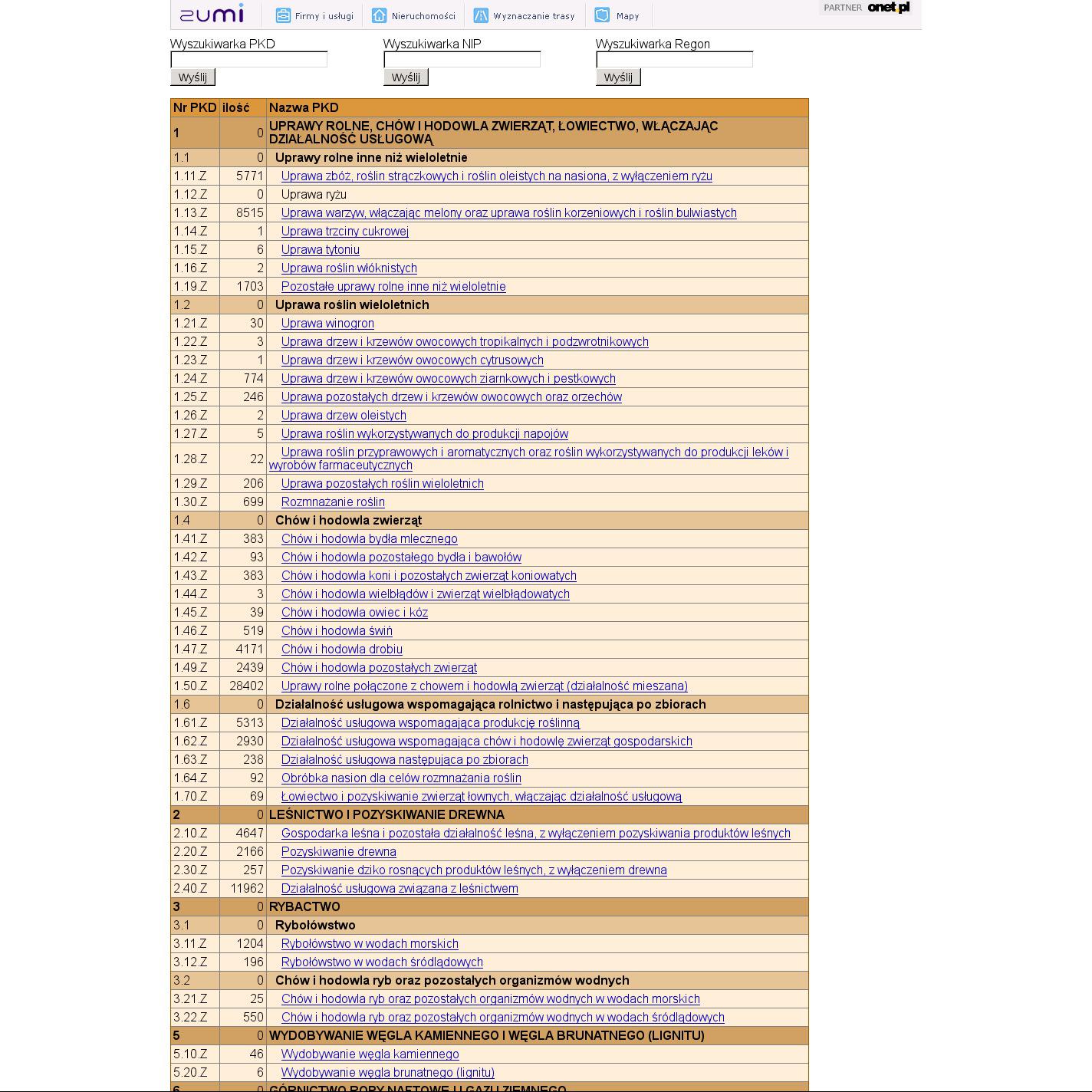1092x1092 pixels.
Task: Open the Chów i hodowla drobiu link
Action: [341, 649]
